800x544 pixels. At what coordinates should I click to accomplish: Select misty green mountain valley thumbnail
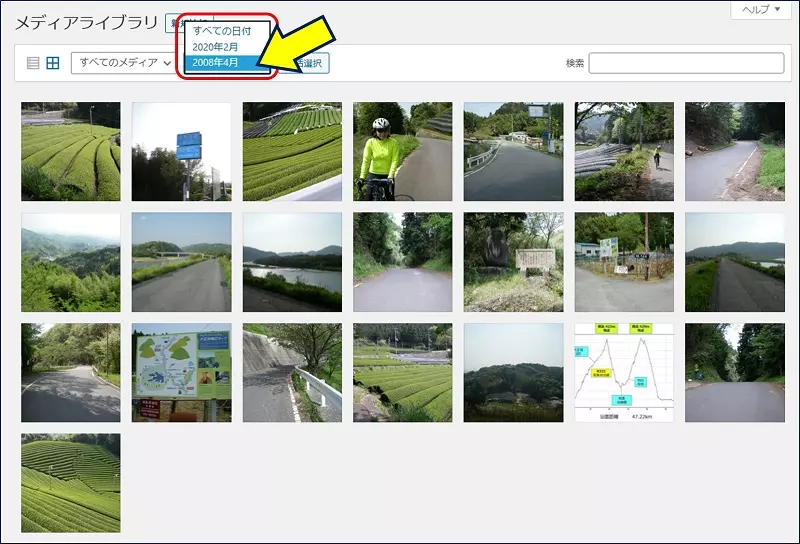point(71,262)
